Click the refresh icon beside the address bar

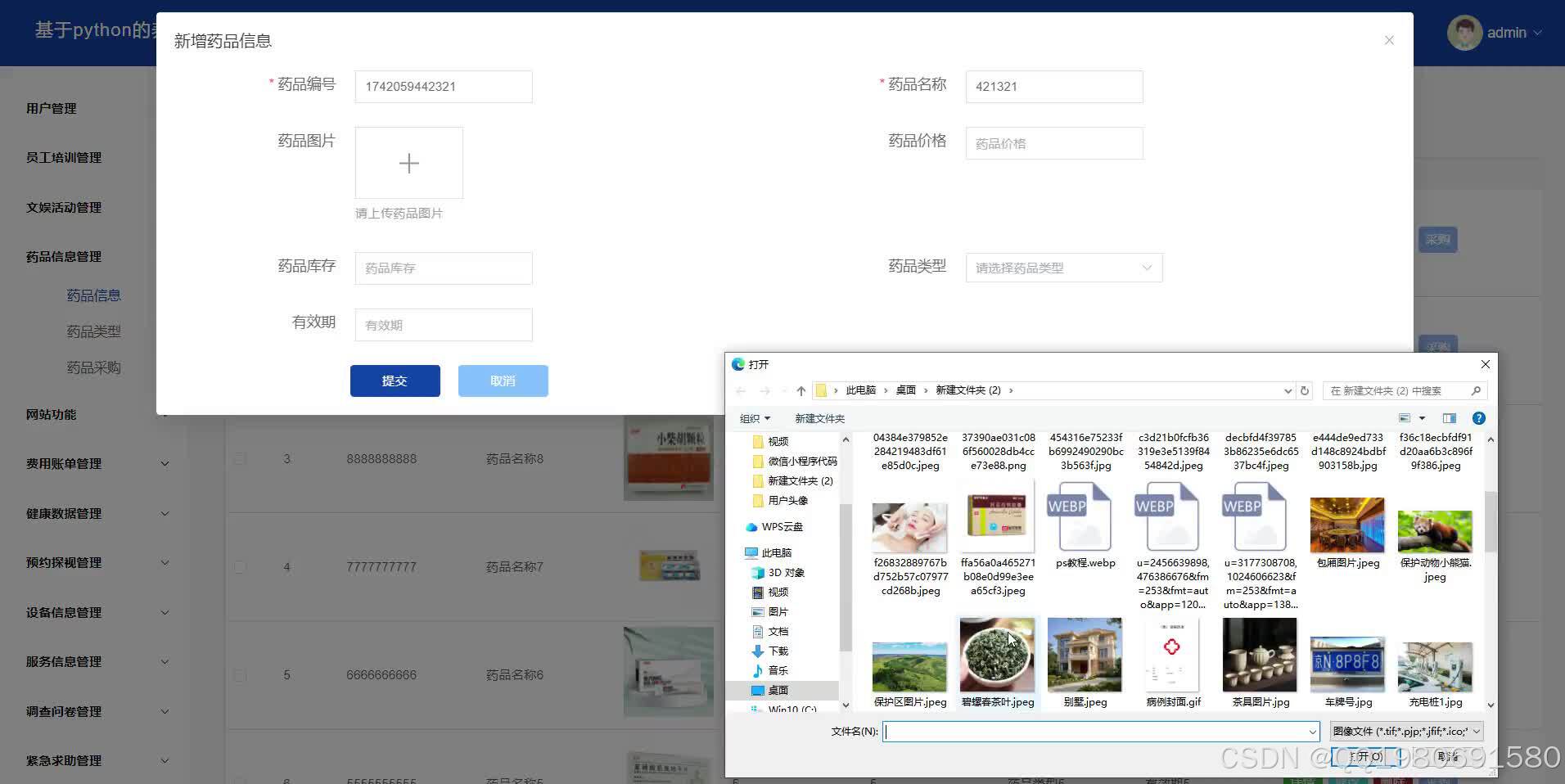1304,390
